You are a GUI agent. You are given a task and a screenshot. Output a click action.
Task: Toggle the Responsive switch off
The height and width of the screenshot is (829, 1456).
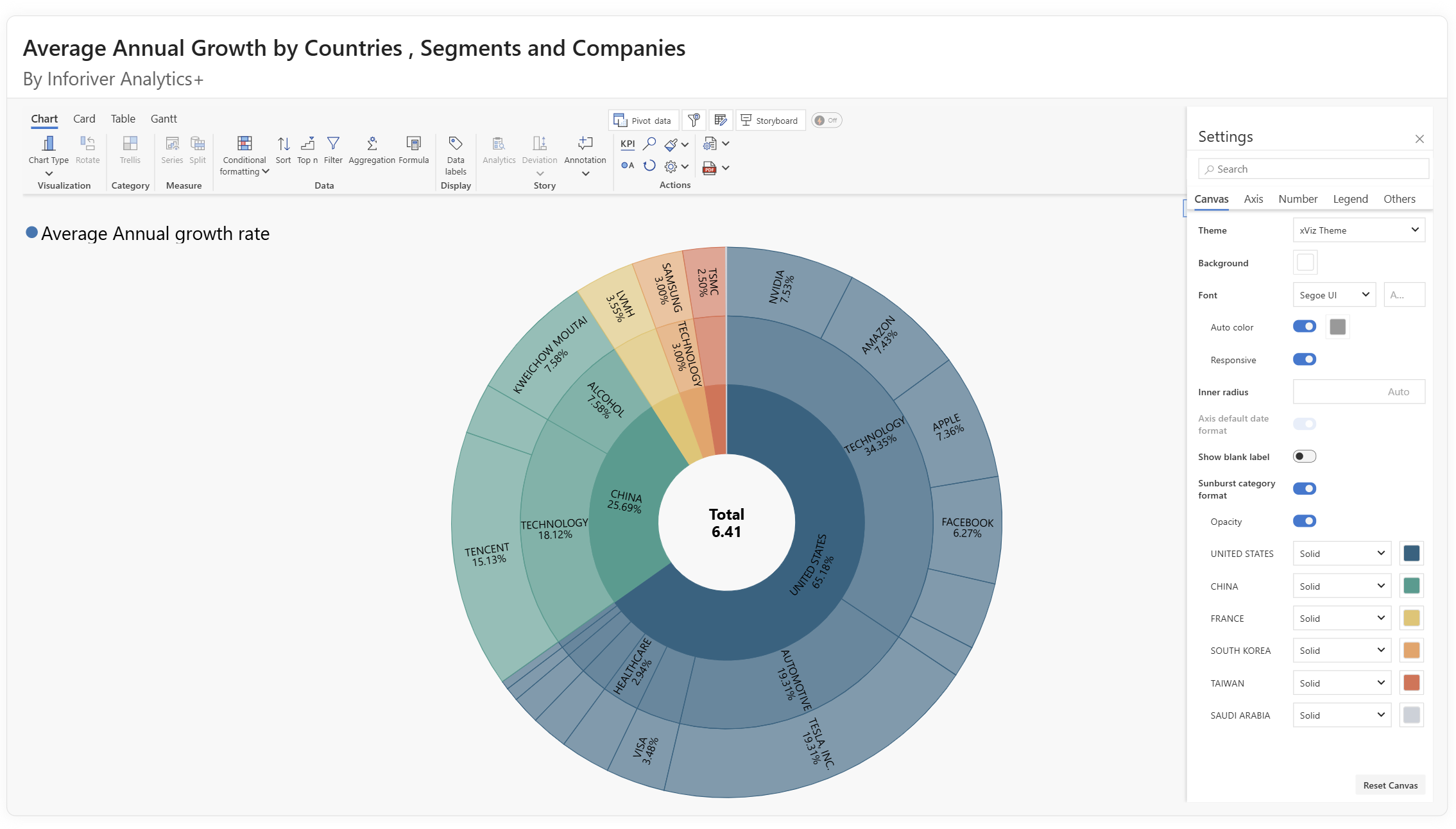(x=1304, y=359)
